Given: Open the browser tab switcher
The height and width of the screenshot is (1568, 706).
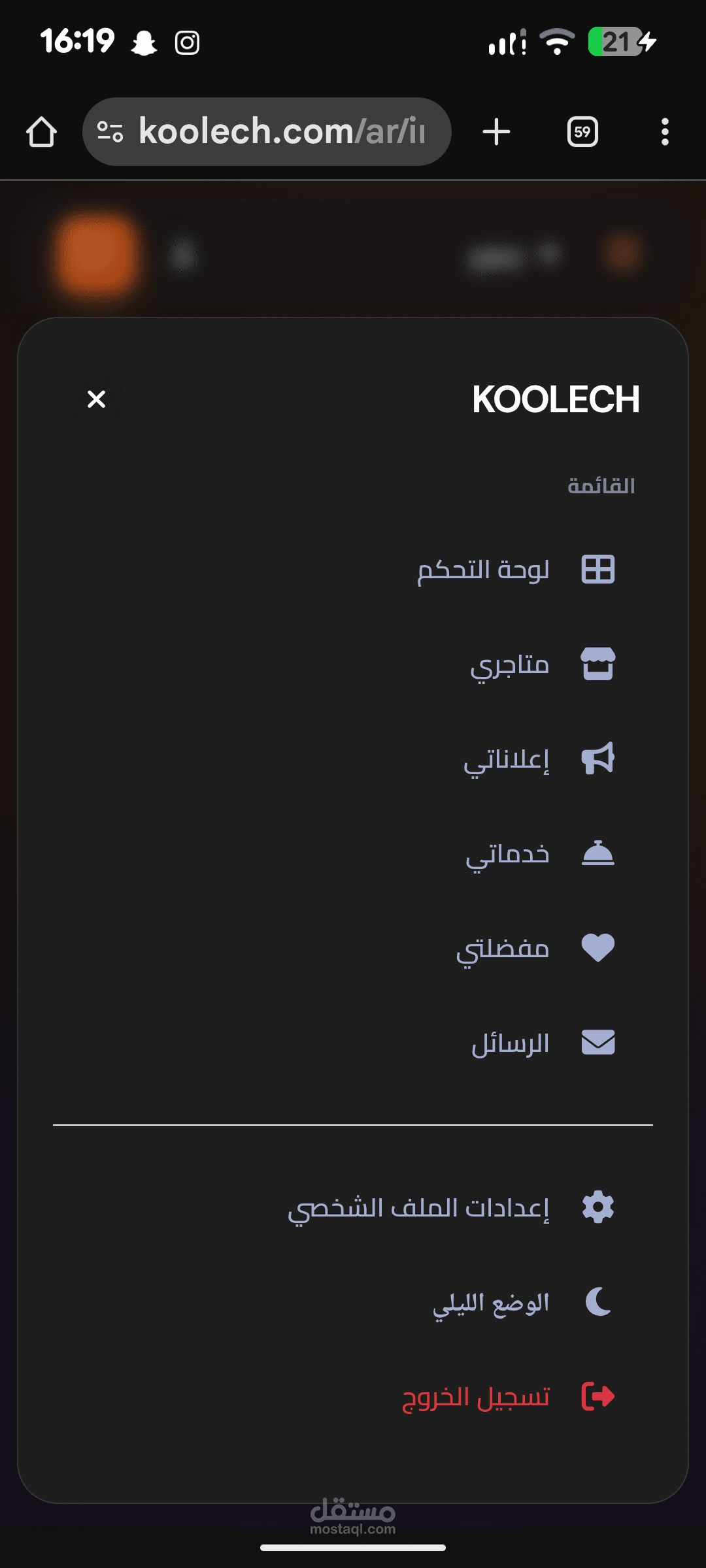Looking at the screenshot, I should coord(582,132).
